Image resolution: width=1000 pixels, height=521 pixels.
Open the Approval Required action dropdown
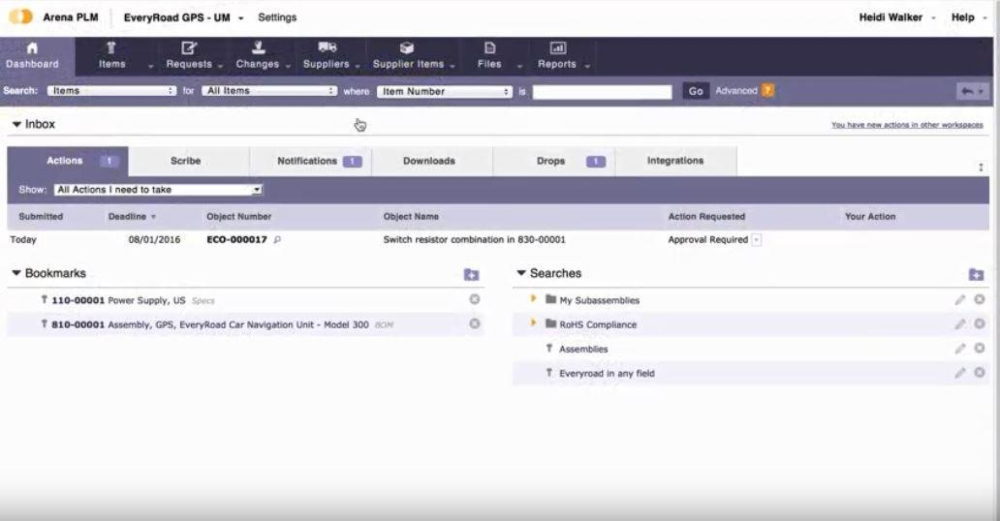(x=756, y=240)
